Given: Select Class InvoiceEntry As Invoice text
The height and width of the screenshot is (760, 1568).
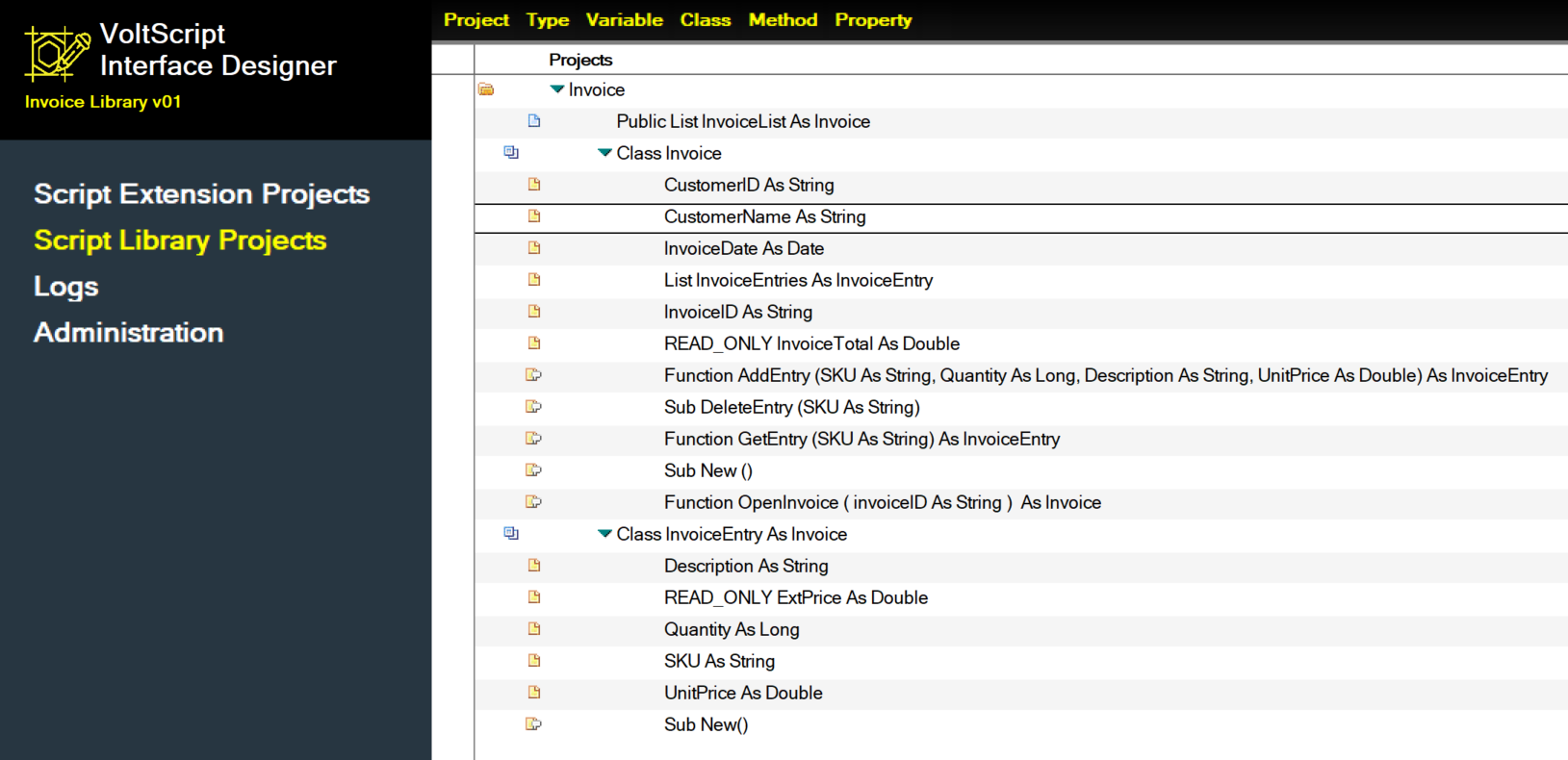Looking at the screenshot, I should 732,534.
